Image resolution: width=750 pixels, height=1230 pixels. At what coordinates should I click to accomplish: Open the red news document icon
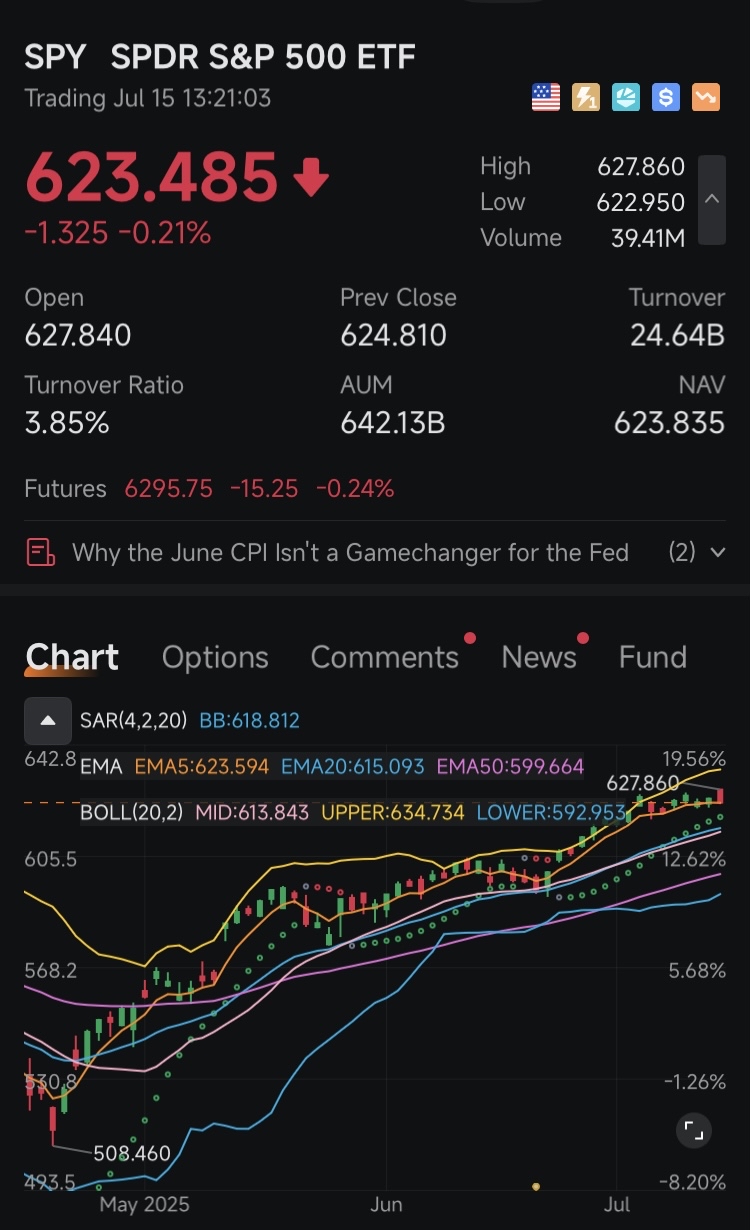click(x=41, y=552)
